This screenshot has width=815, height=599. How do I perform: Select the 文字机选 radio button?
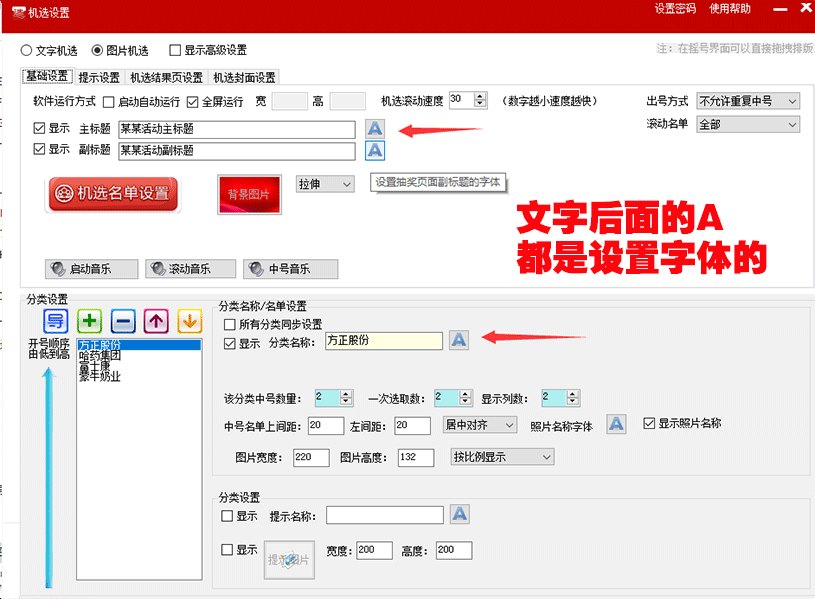27,50
